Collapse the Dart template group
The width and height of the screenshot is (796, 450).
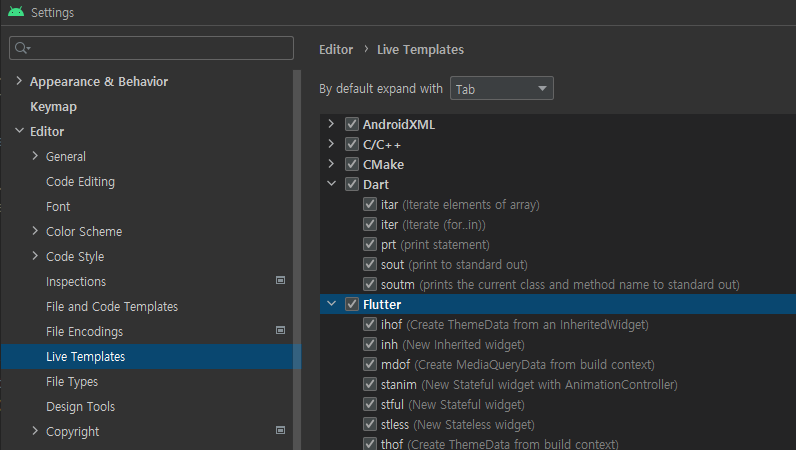[x=331, y=184]
